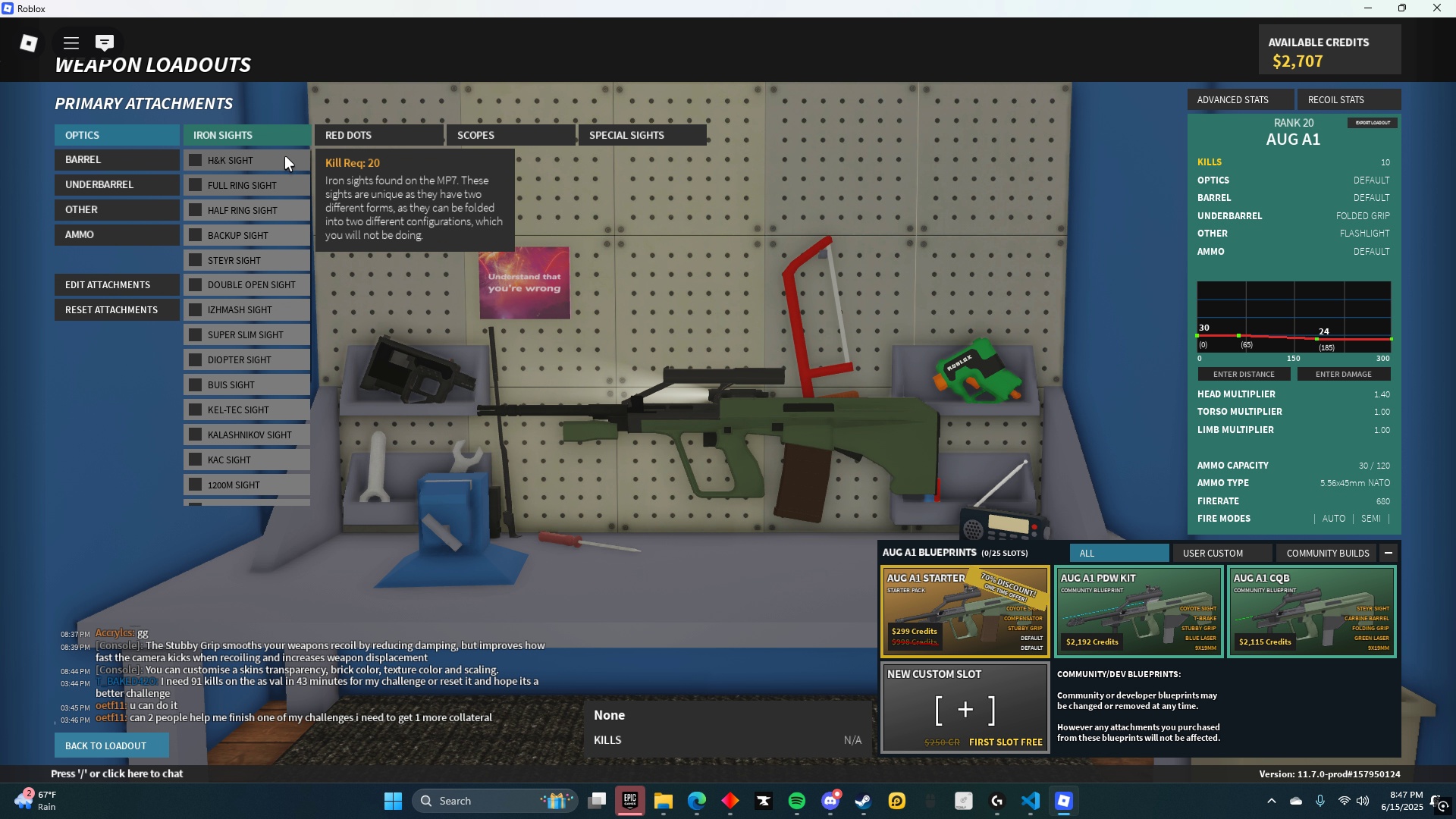
Task: Click the Reset Attachments button
Action: 117,309
